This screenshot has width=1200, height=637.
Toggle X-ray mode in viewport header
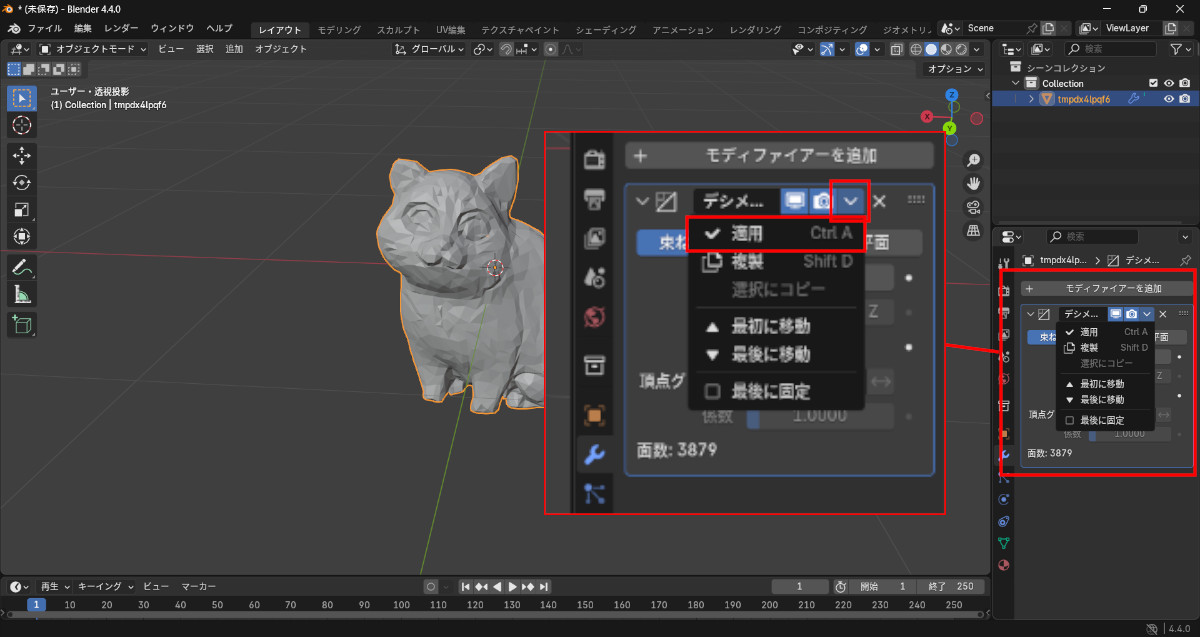click(x=897, y=49)
